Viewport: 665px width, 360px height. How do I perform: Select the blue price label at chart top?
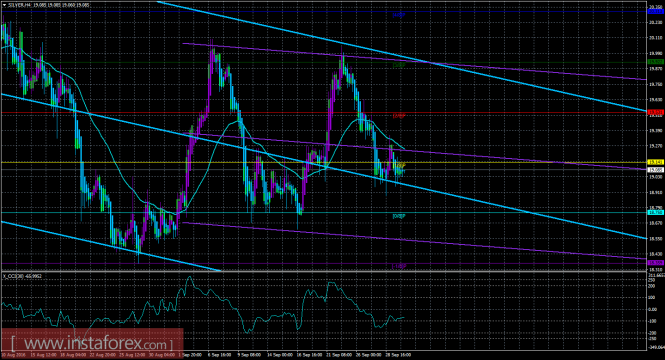655,11
